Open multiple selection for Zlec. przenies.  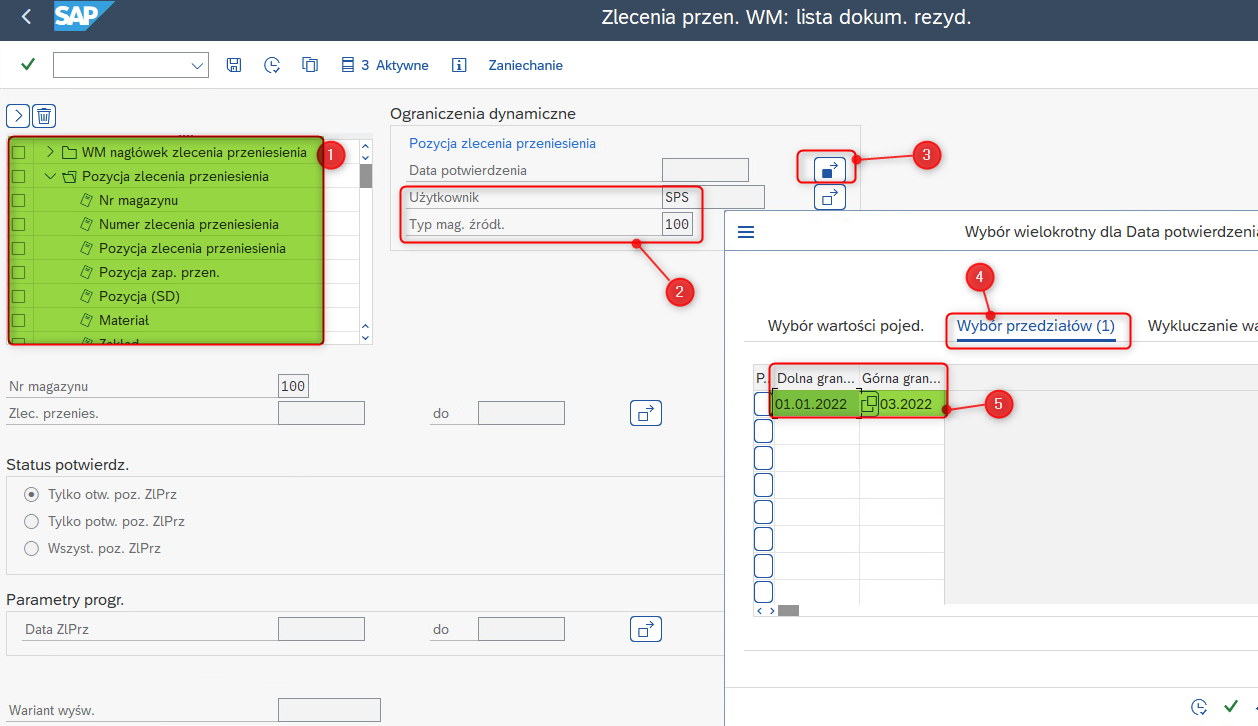(x=646, y=413)
